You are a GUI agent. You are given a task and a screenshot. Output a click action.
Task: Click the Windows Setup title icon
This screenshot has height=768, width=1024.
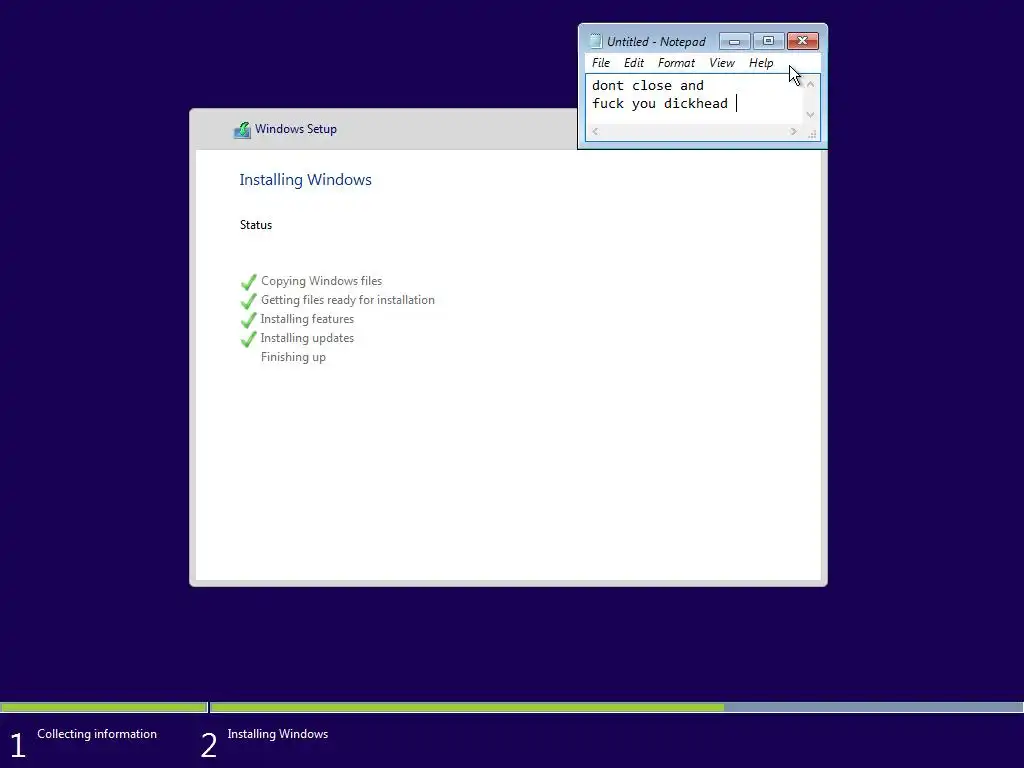pos(242,129)
